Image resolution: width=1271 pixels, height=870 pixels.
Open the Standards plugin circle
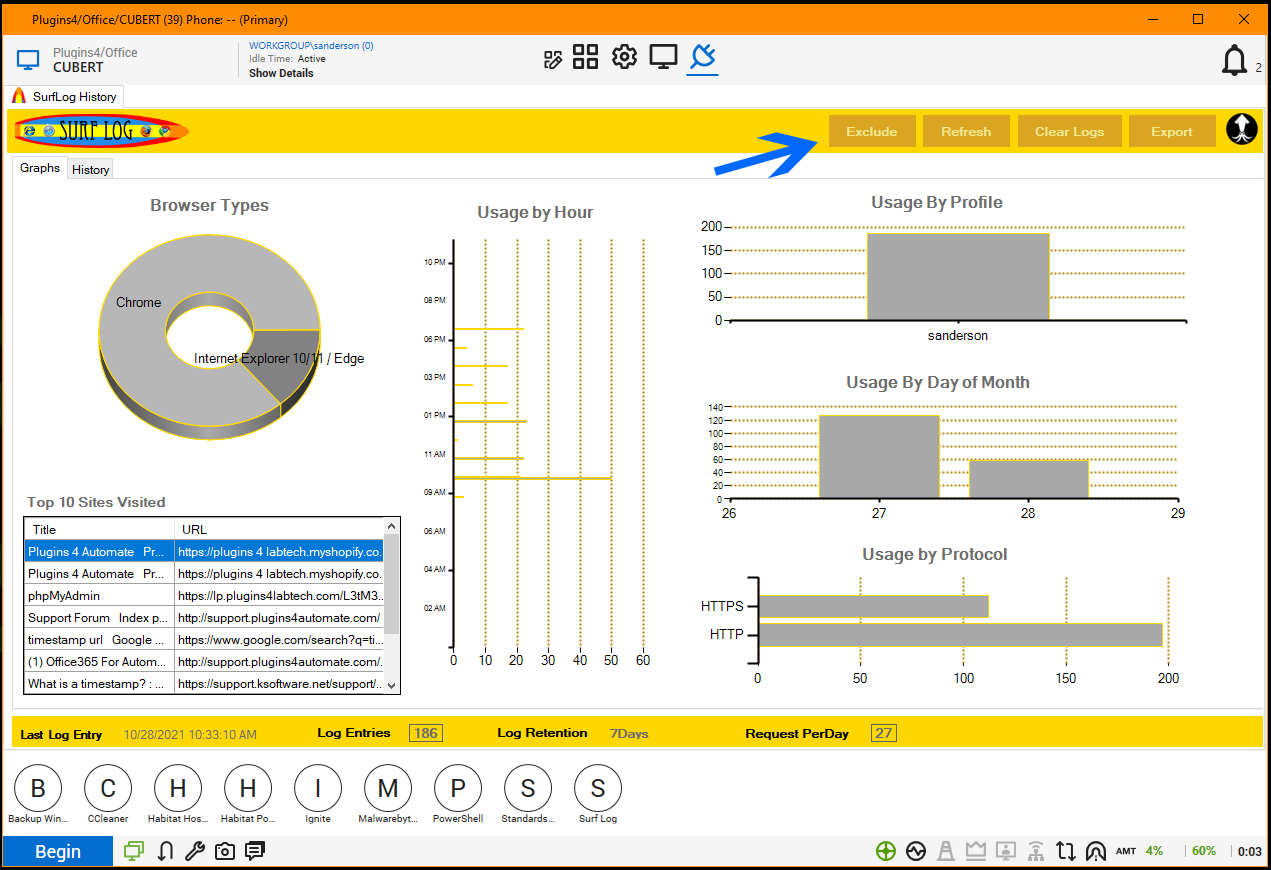coord(528,788)
